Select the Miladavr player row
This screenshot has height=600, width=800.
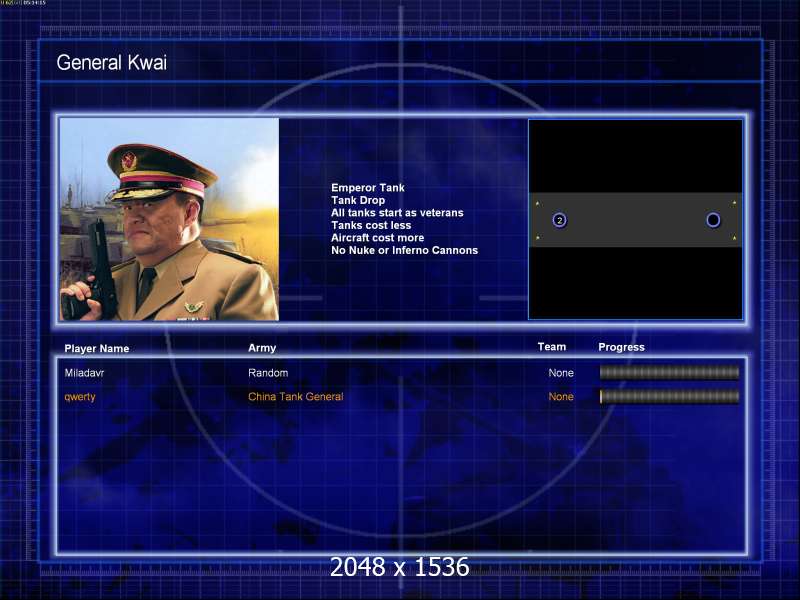[402, 373]
